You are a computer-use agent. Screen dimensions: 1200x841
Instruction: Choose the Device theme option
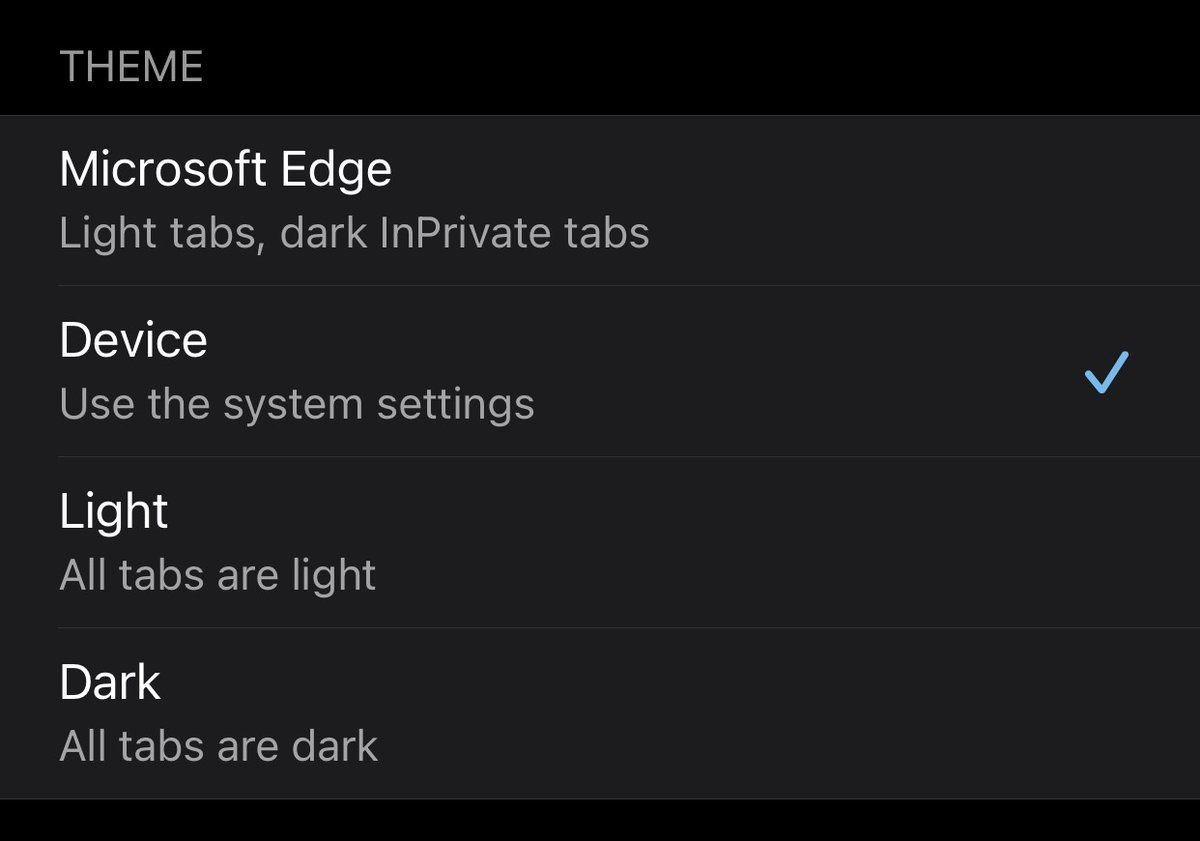tap(600, 372)
